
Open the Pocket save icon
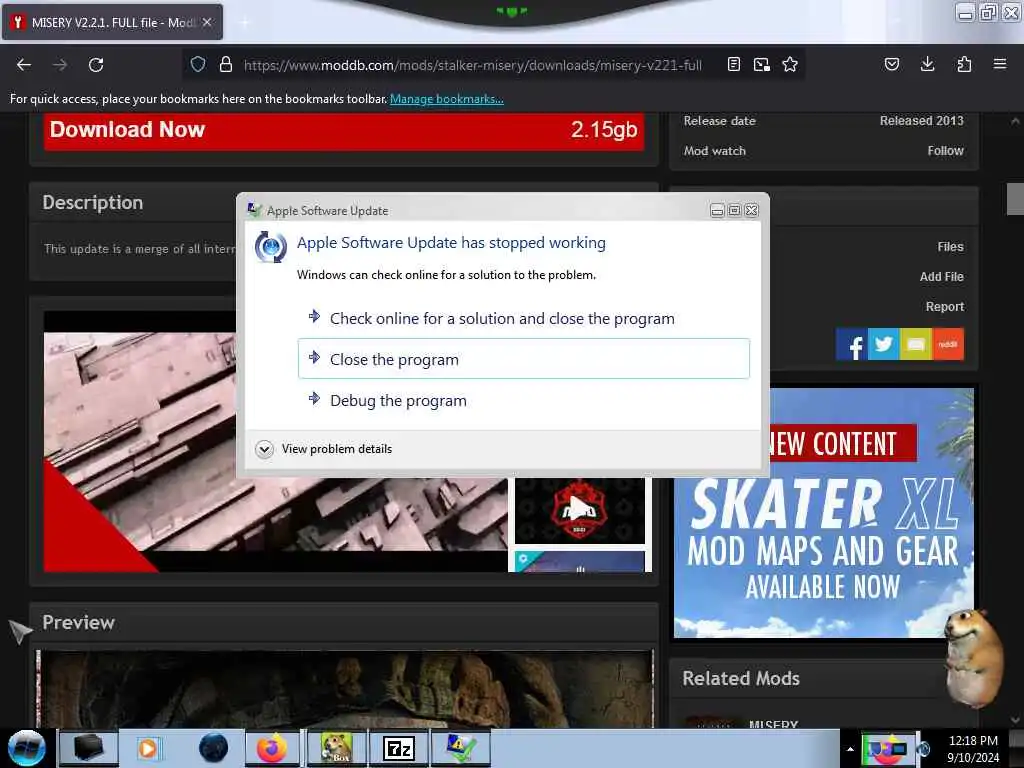891,64
